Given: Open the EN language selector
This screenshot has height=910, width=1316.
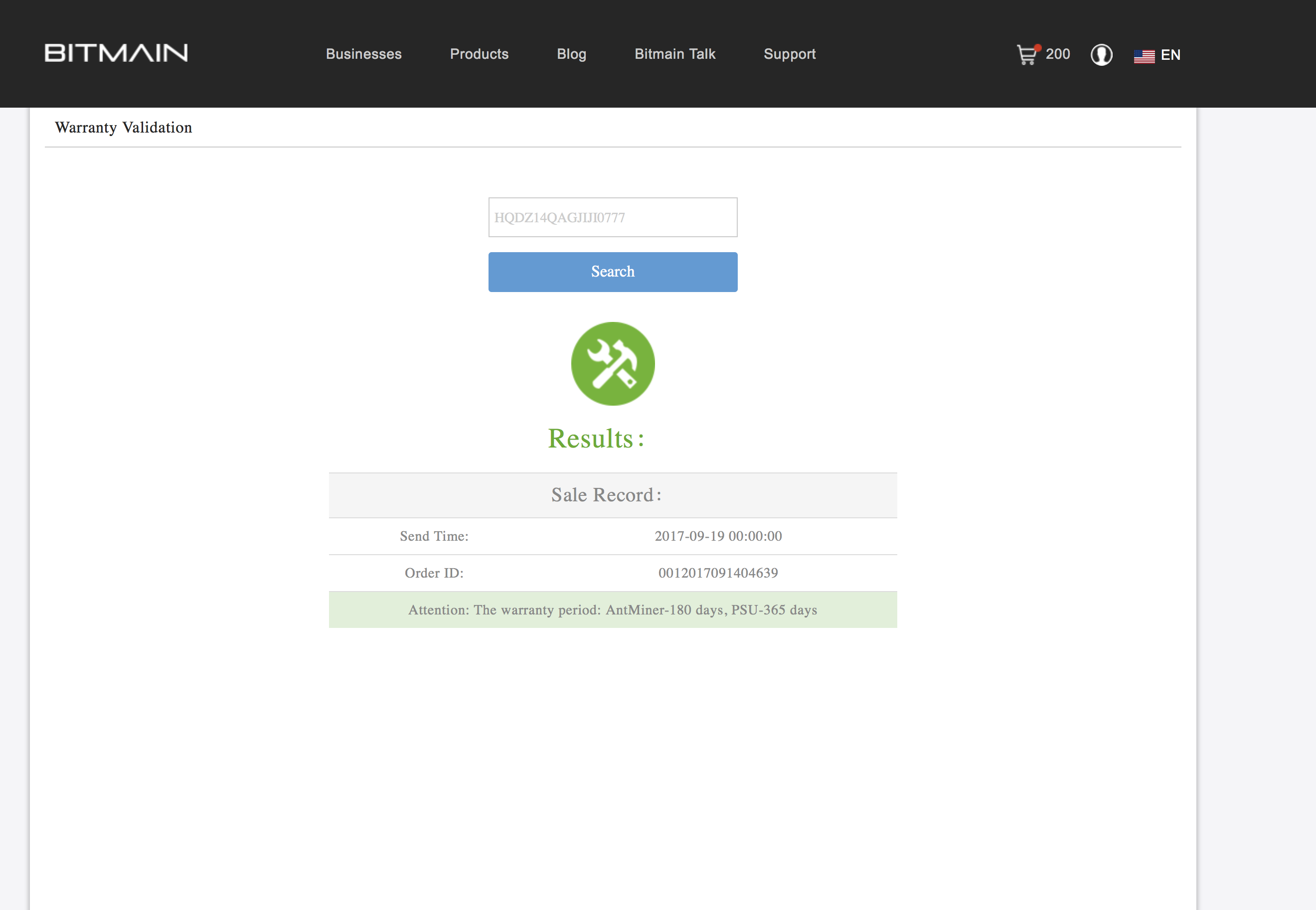Looking at the screenshot, I should 1170,55.
